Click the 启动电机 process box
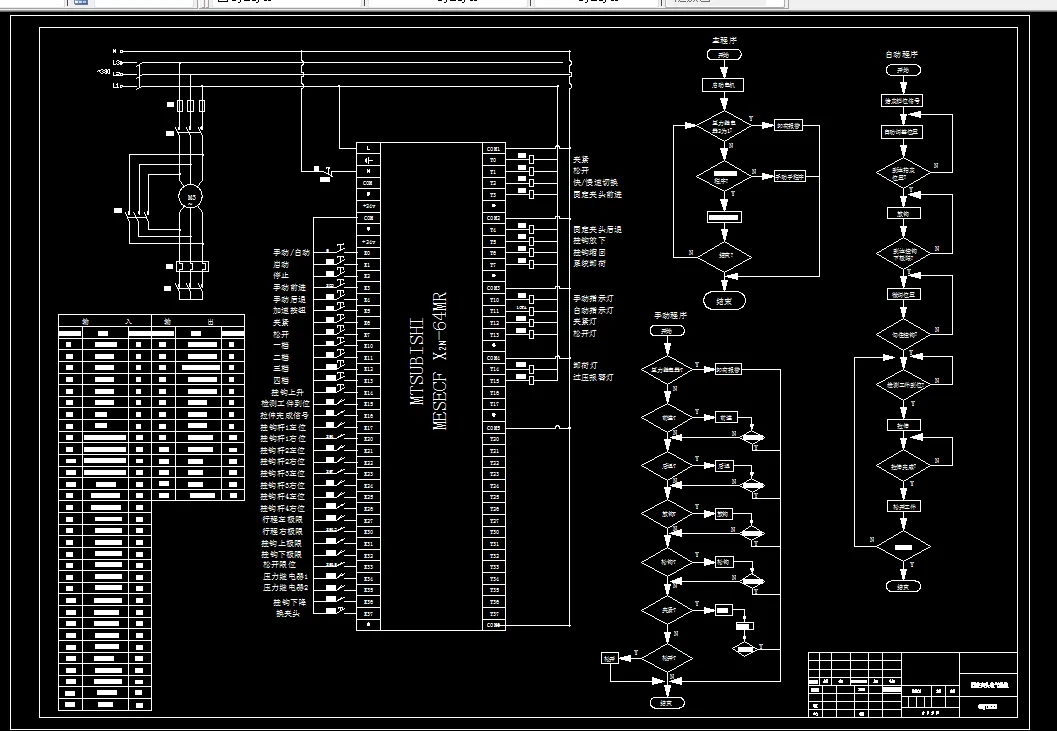The width and height of the screenshot is (1057, 731). [723, 85]
